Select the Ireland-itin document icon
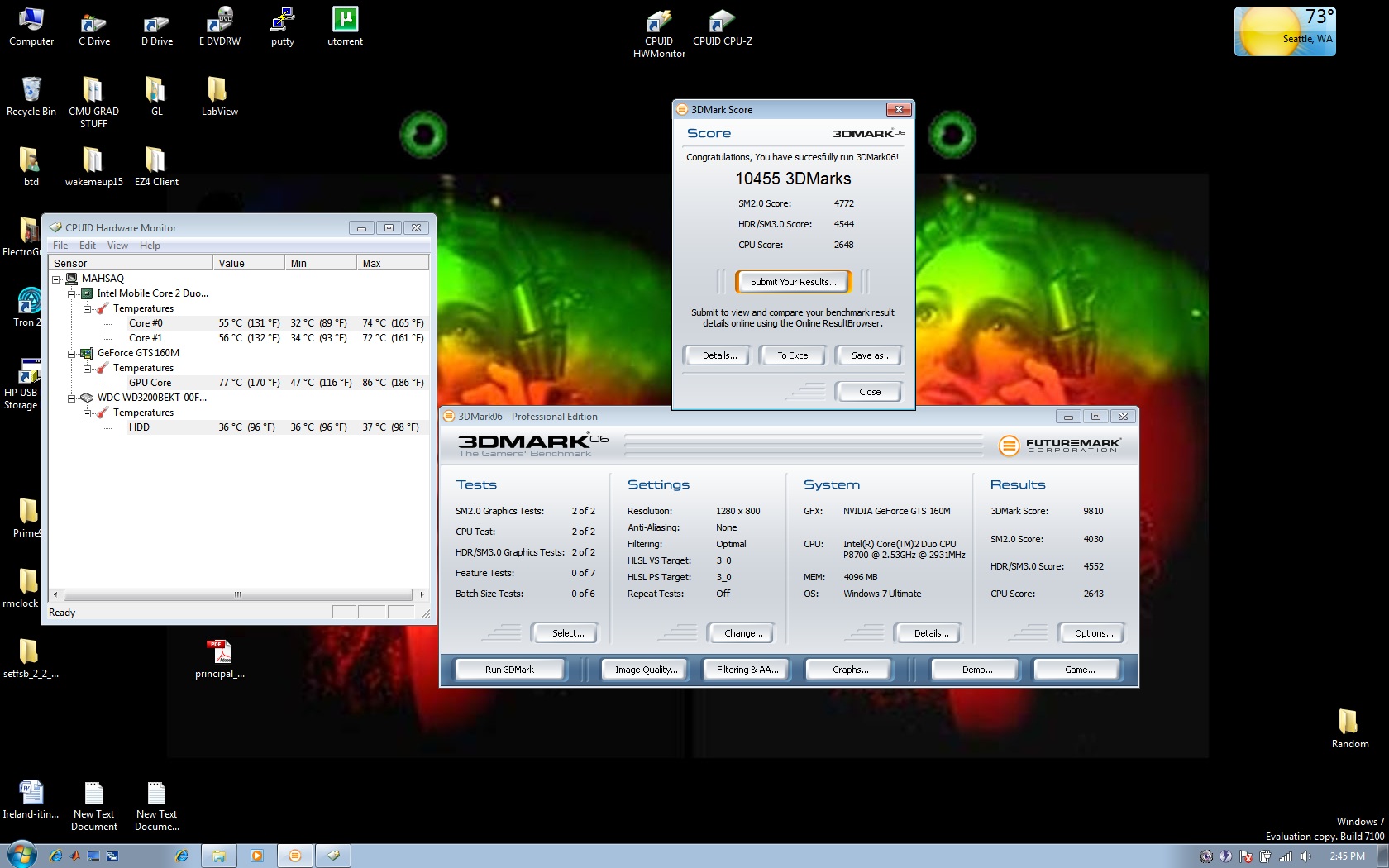The height and width of the screenshot is (868, 1389). tap(31, 799)
